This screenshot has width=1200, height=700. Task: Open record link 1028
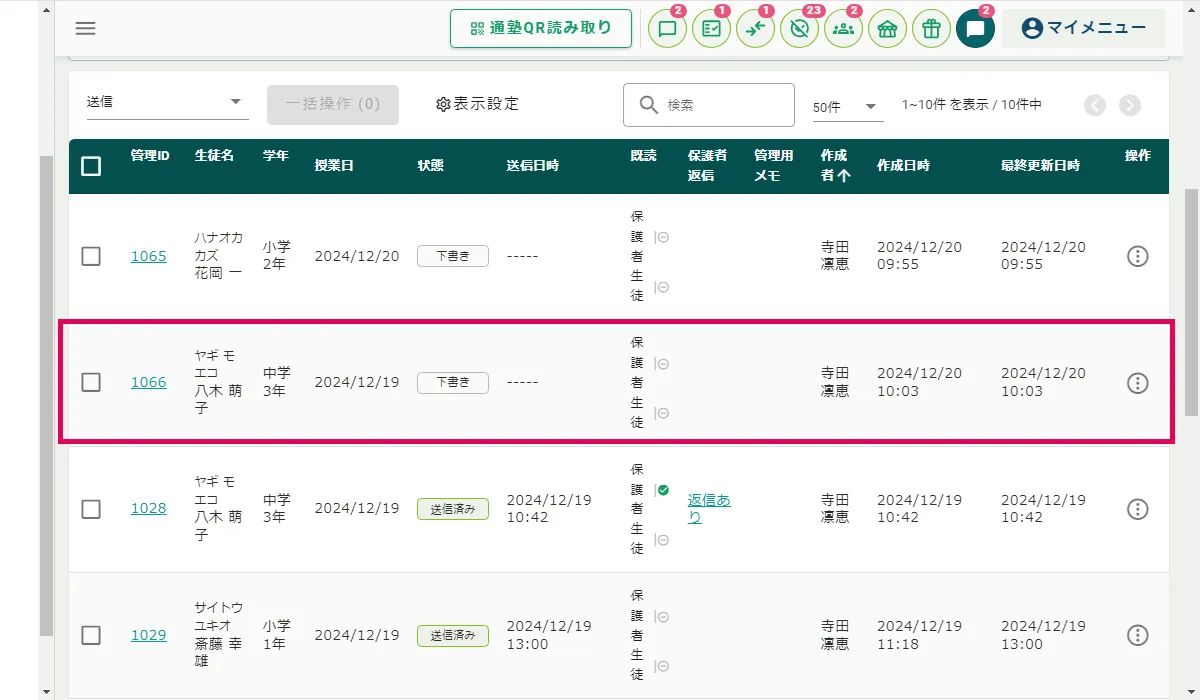coord(149,509)
